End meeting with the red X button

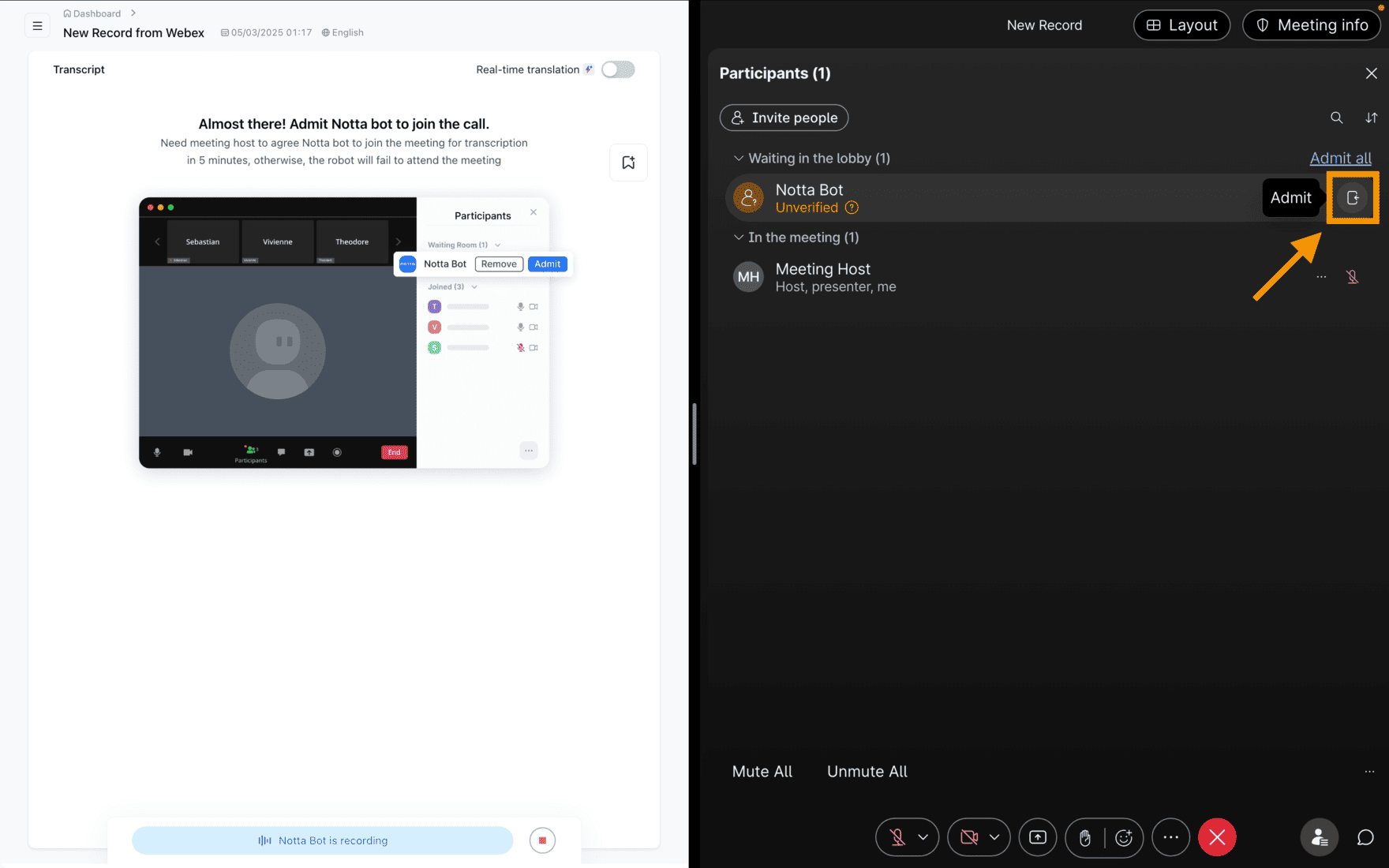pyautogui.click(x=1217, y=837)
